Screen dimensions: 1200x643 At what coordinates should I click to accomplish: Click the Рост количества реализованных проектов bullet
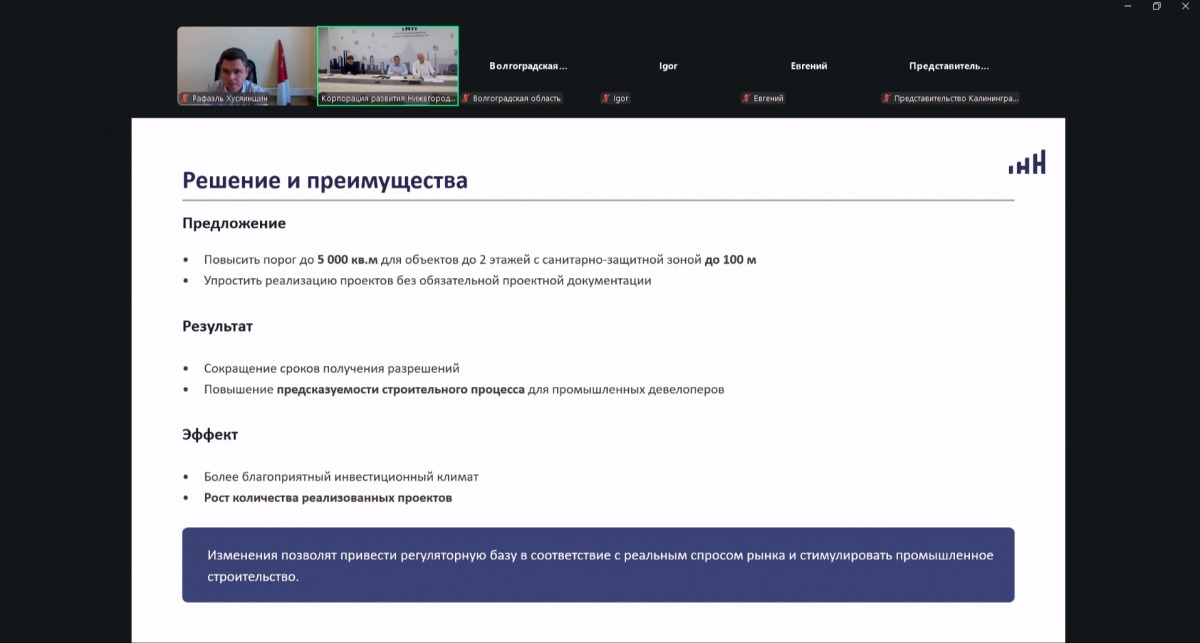328,497
